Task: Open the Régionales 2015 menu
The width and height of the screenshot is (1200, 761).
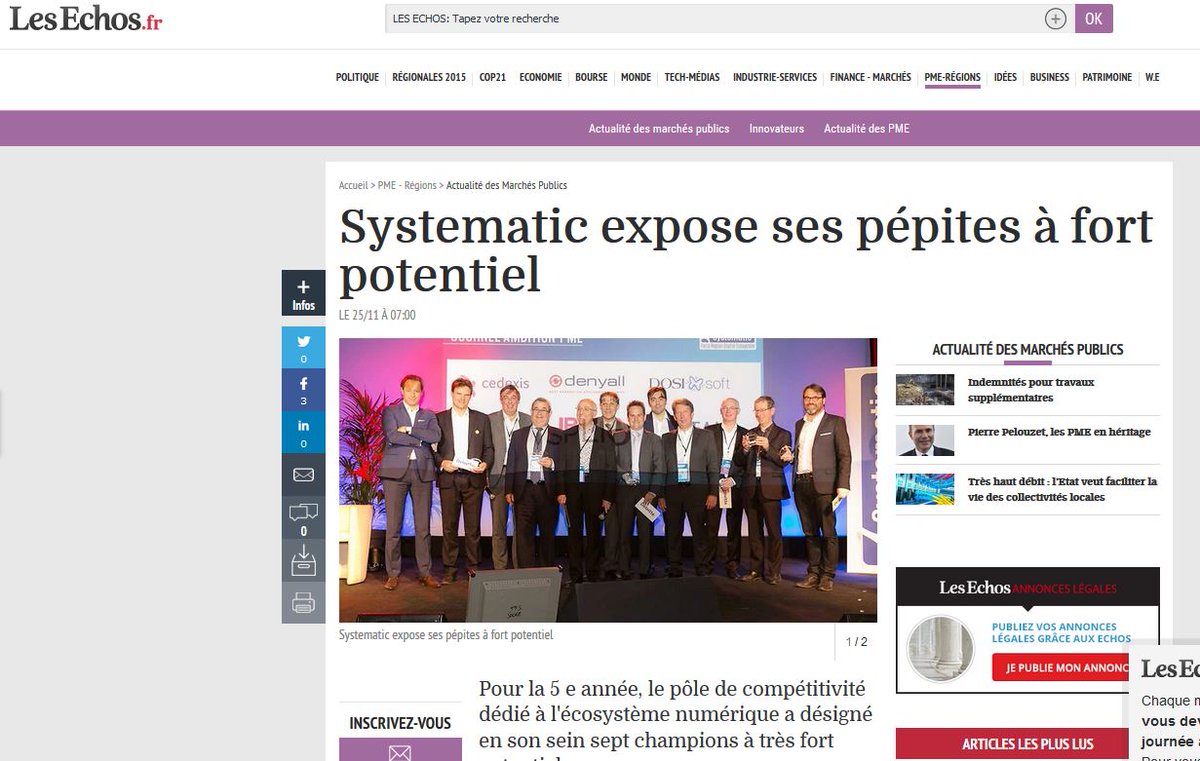Action: click(x=429, y=77)
